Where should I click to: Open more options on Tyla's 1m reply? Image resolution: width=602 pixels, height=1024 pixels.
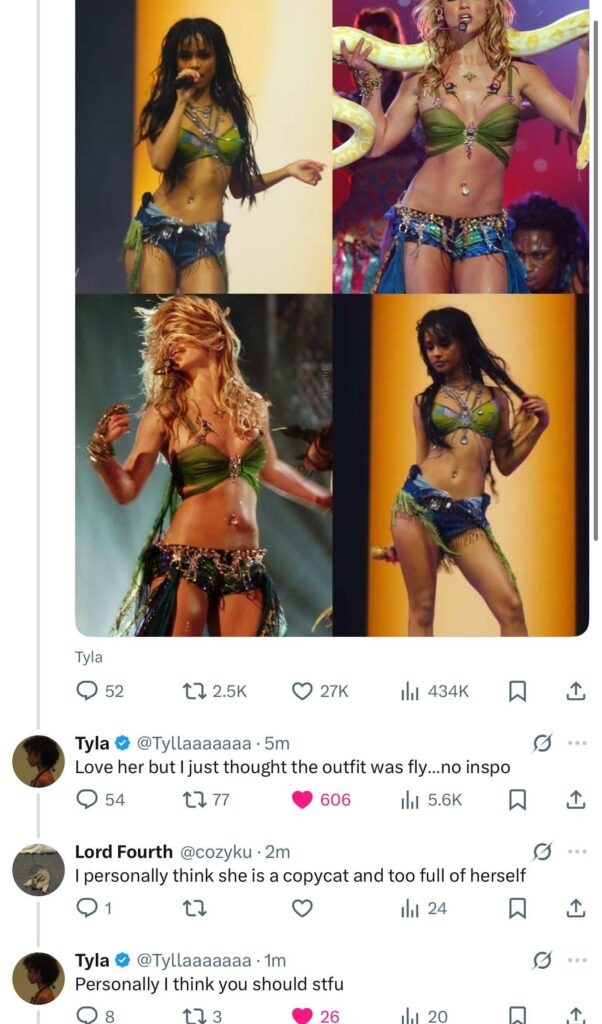tap(576, 961)
